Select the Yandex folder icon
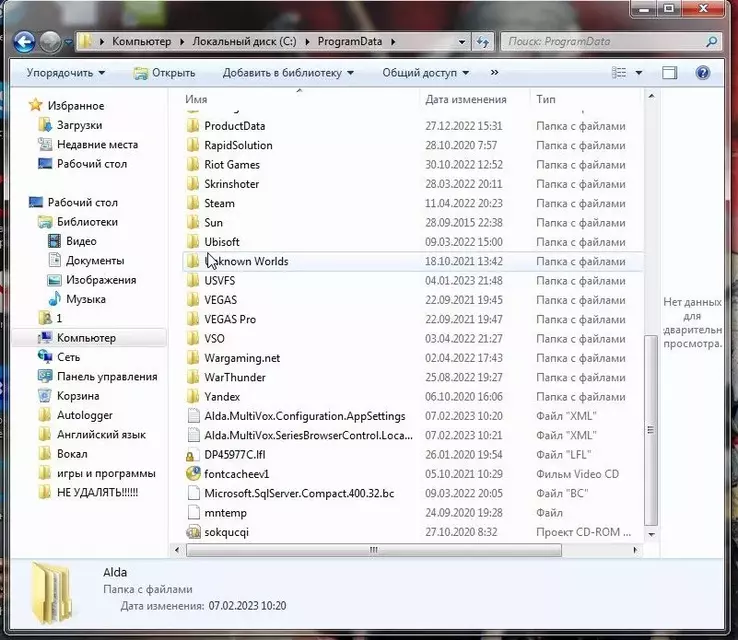738x640 pixels. (x=193, y=396)
